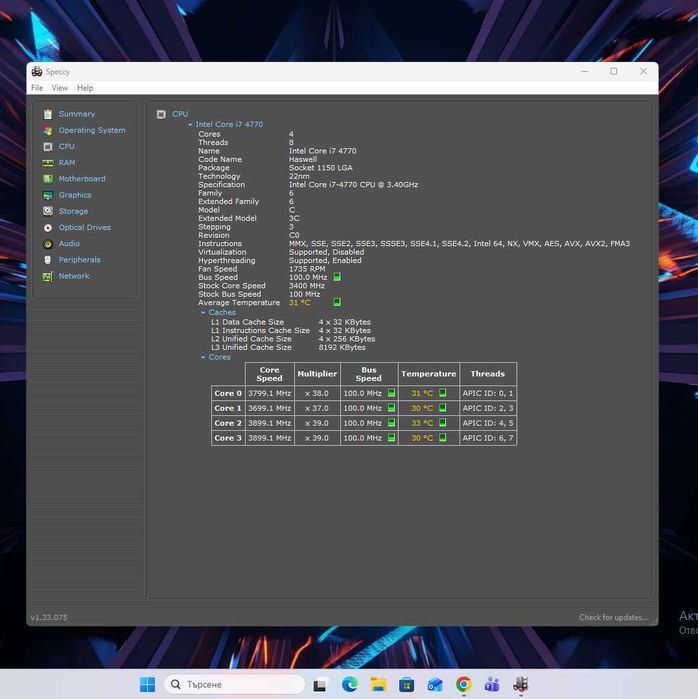
Task: Select the 3799.1 MHz core speed cell
Action: [x=269, y=393]
